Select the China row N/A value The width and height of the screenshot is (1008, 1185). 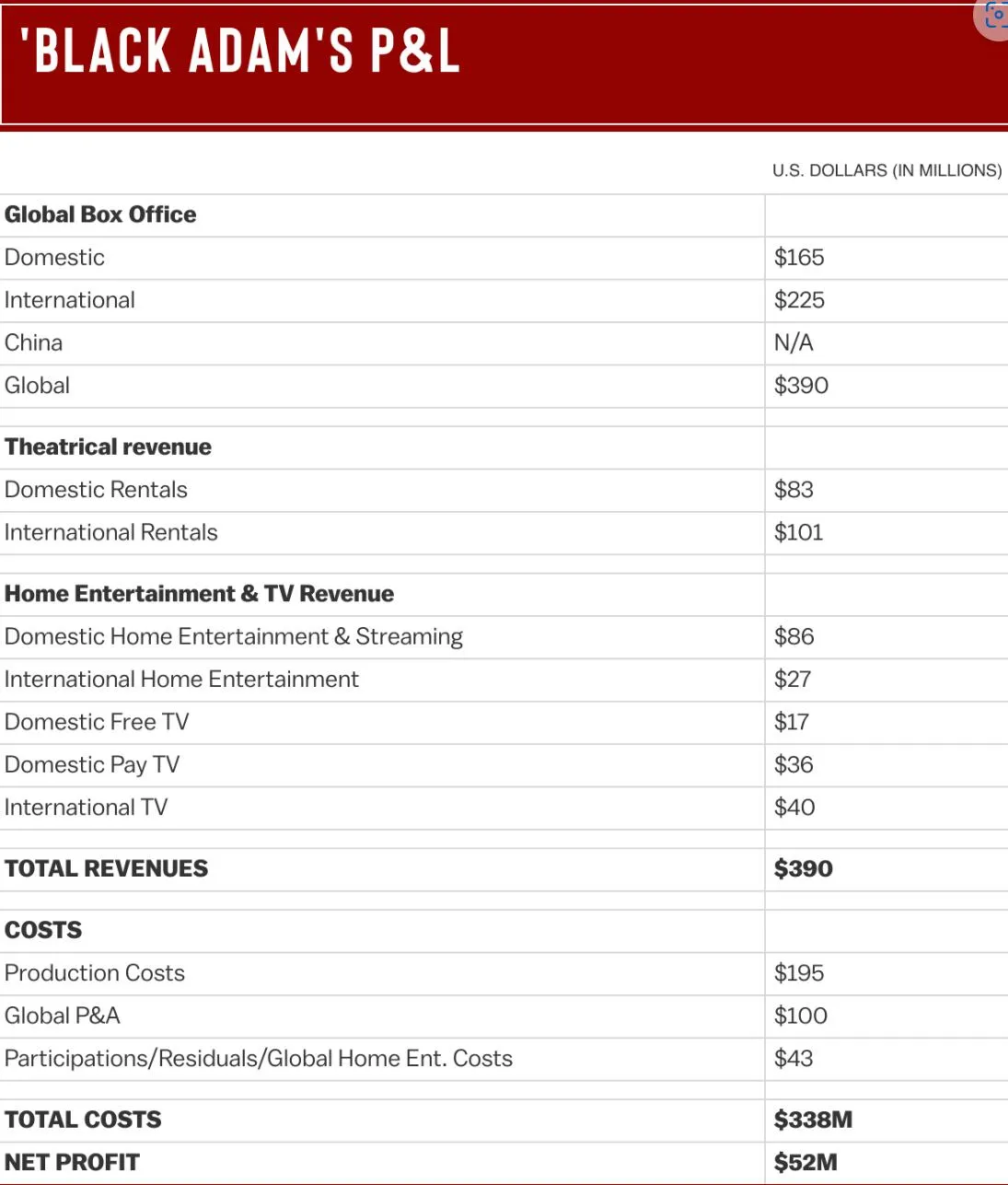[794, 343]
